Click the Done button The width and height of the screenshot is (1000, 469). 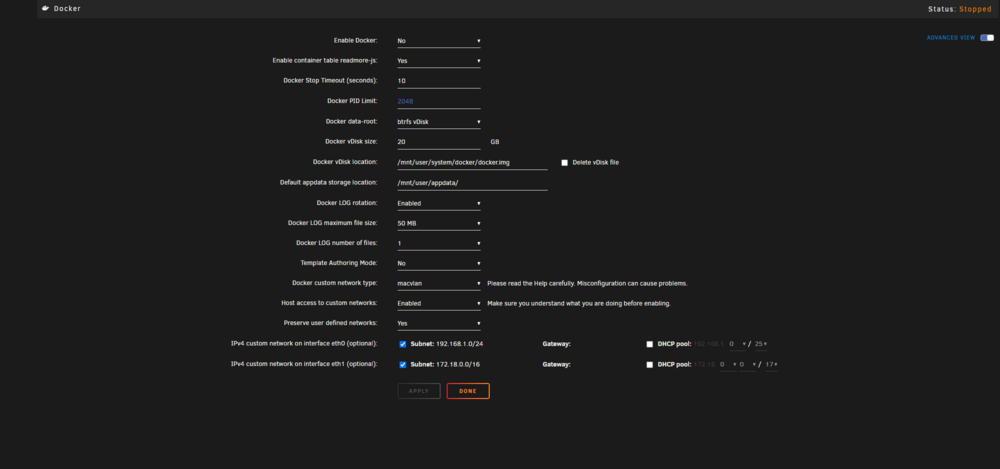click(x=468, y=391)
